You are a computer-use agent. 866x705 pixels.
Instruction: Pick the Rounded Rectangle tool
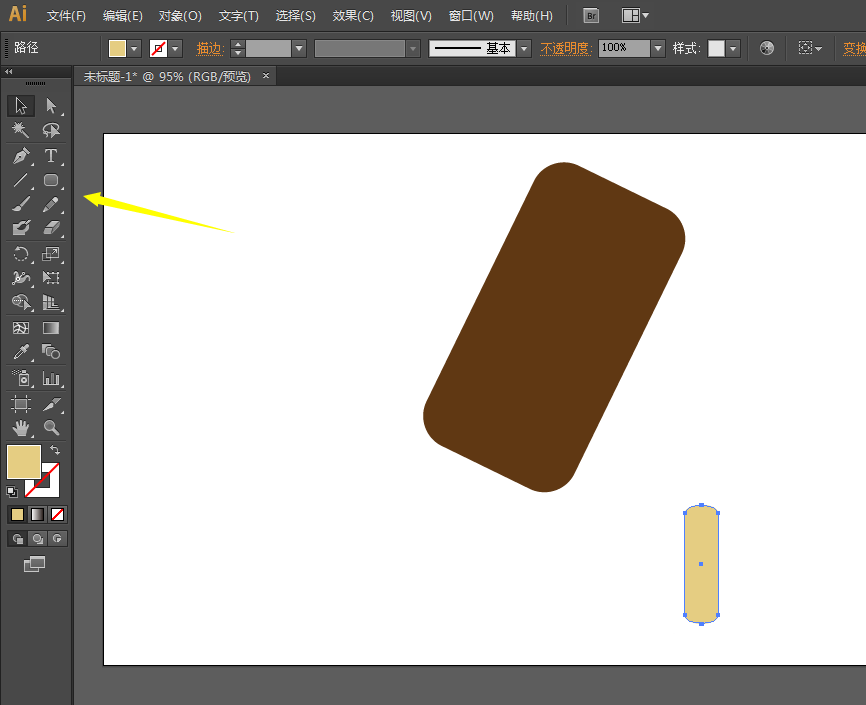pyautogui.click(x=51, y=181)
